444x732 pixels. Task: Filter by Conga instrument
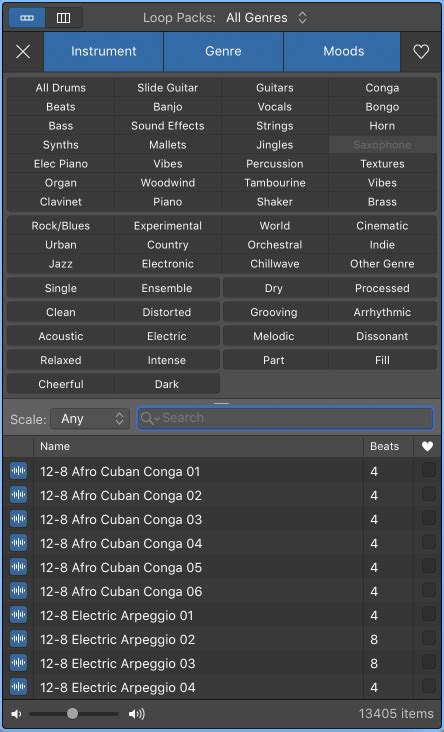(382, 88)
